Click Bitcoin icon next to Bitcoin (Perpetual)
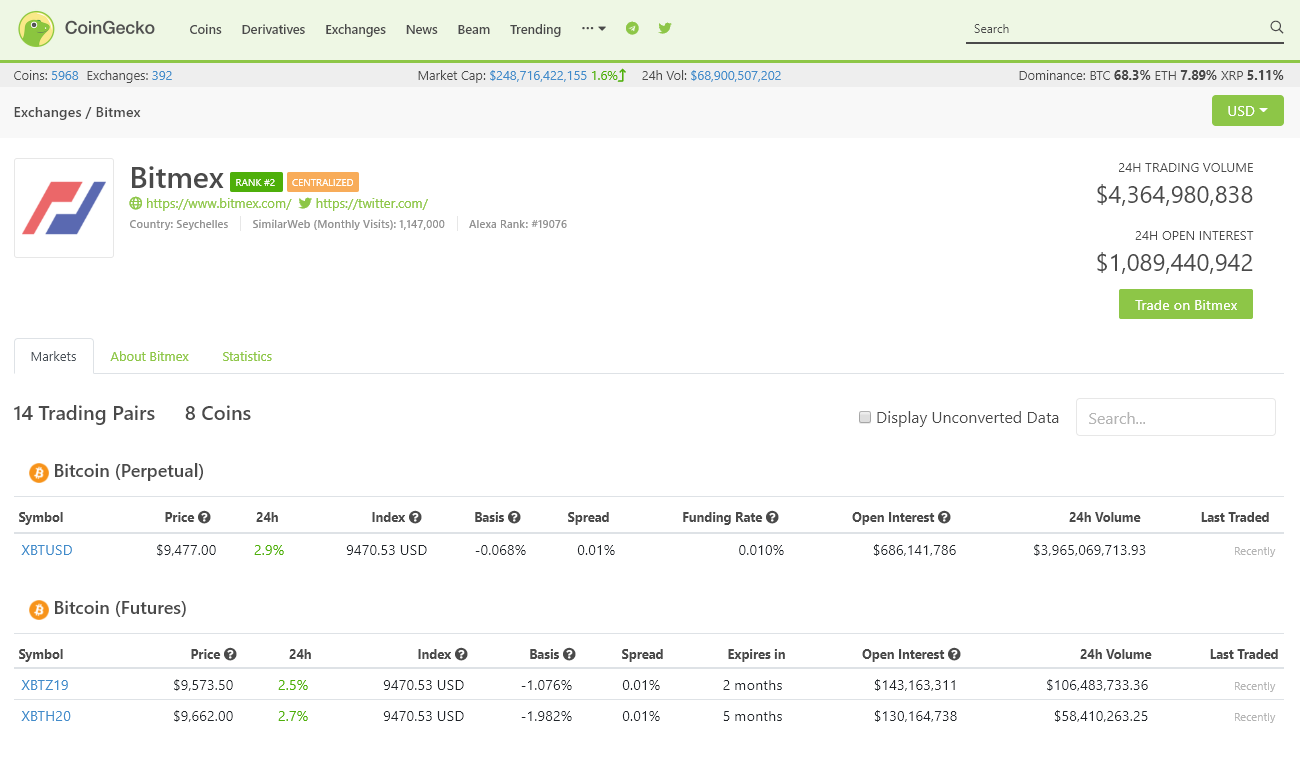The image size is (1300, 760). (39, 472)
